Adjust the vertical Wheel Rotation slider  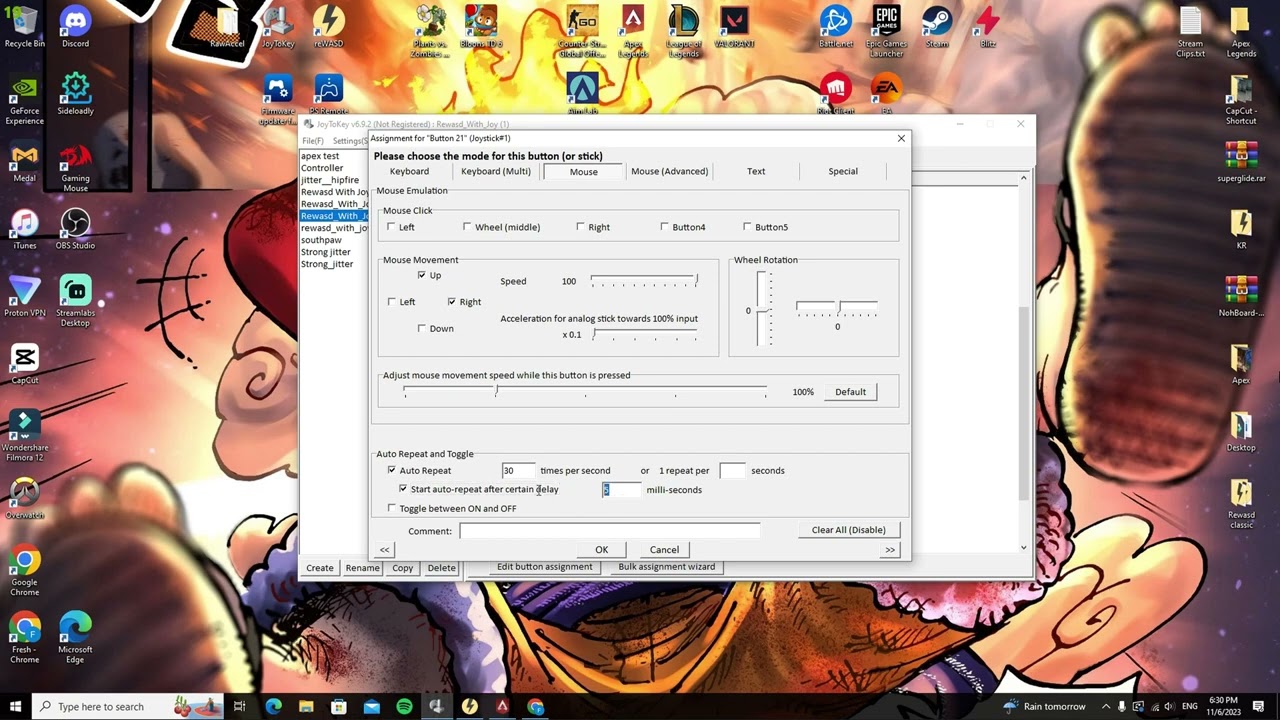tap(764, 309)
